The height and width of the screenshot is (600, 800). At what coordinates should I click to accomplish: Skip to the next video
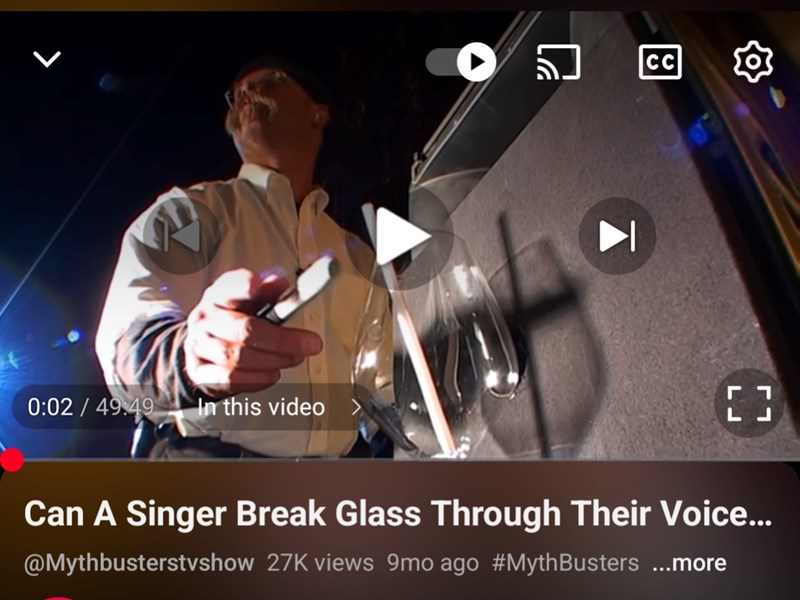point(617,236)
